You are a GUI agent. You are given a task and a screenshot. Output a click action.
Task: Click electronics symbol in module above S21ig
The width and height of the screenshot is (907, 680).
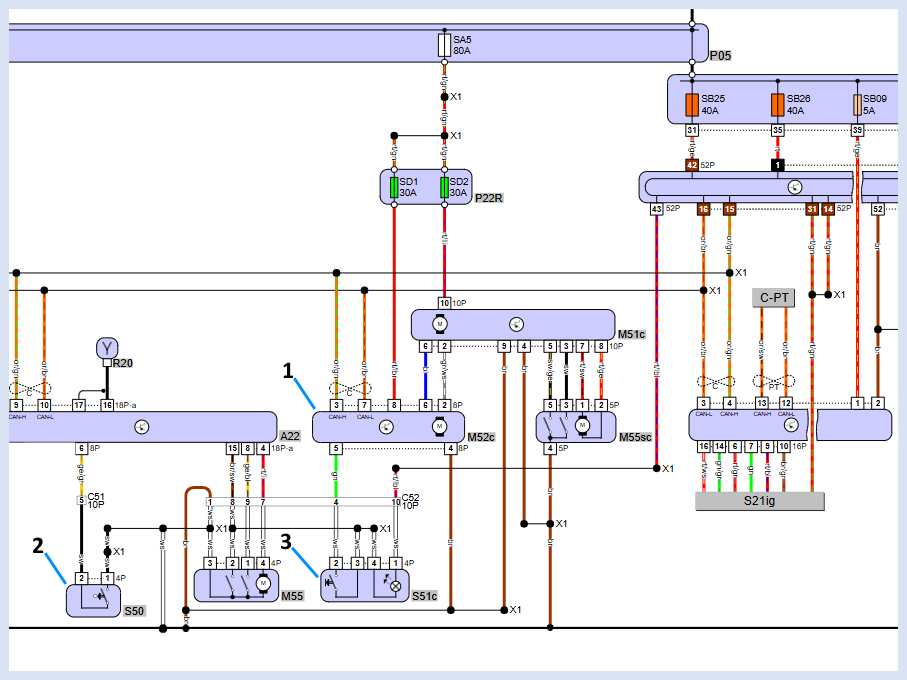click(x=791, y=426)
